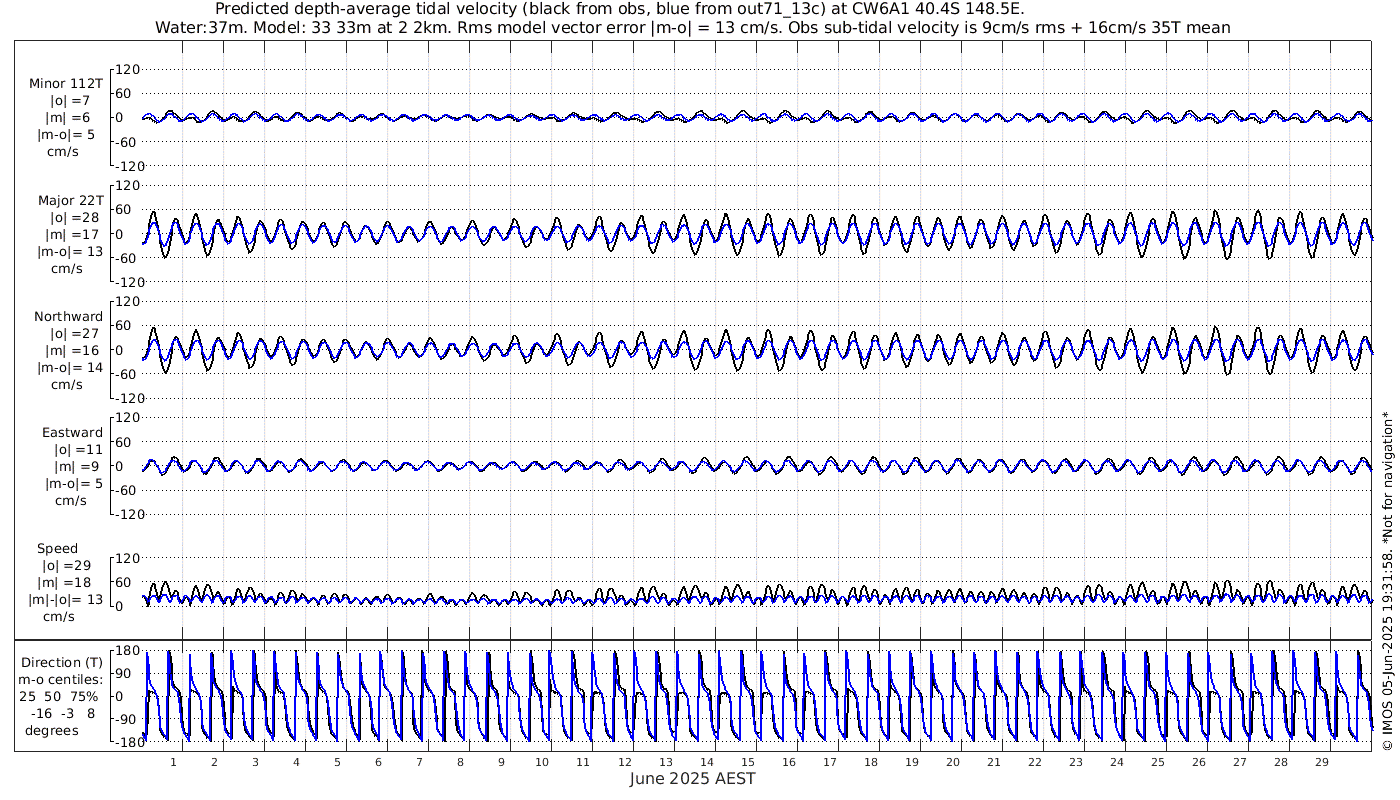Viewport: 1400px width, 800px height.
Task: Click the "120" tick of the Eastward panel
Action: tap(125, 418)
